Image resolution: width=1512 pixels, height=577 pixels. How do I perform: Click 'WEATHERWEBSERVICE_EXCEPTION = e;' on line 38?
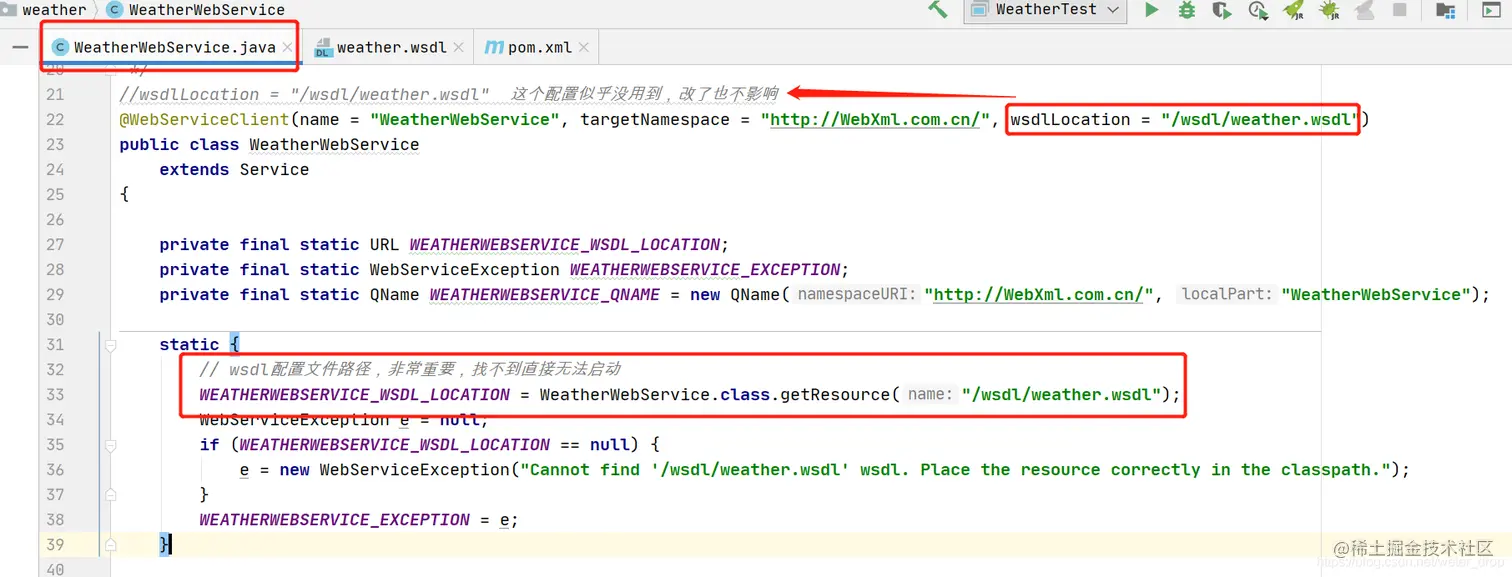[359, 519]
